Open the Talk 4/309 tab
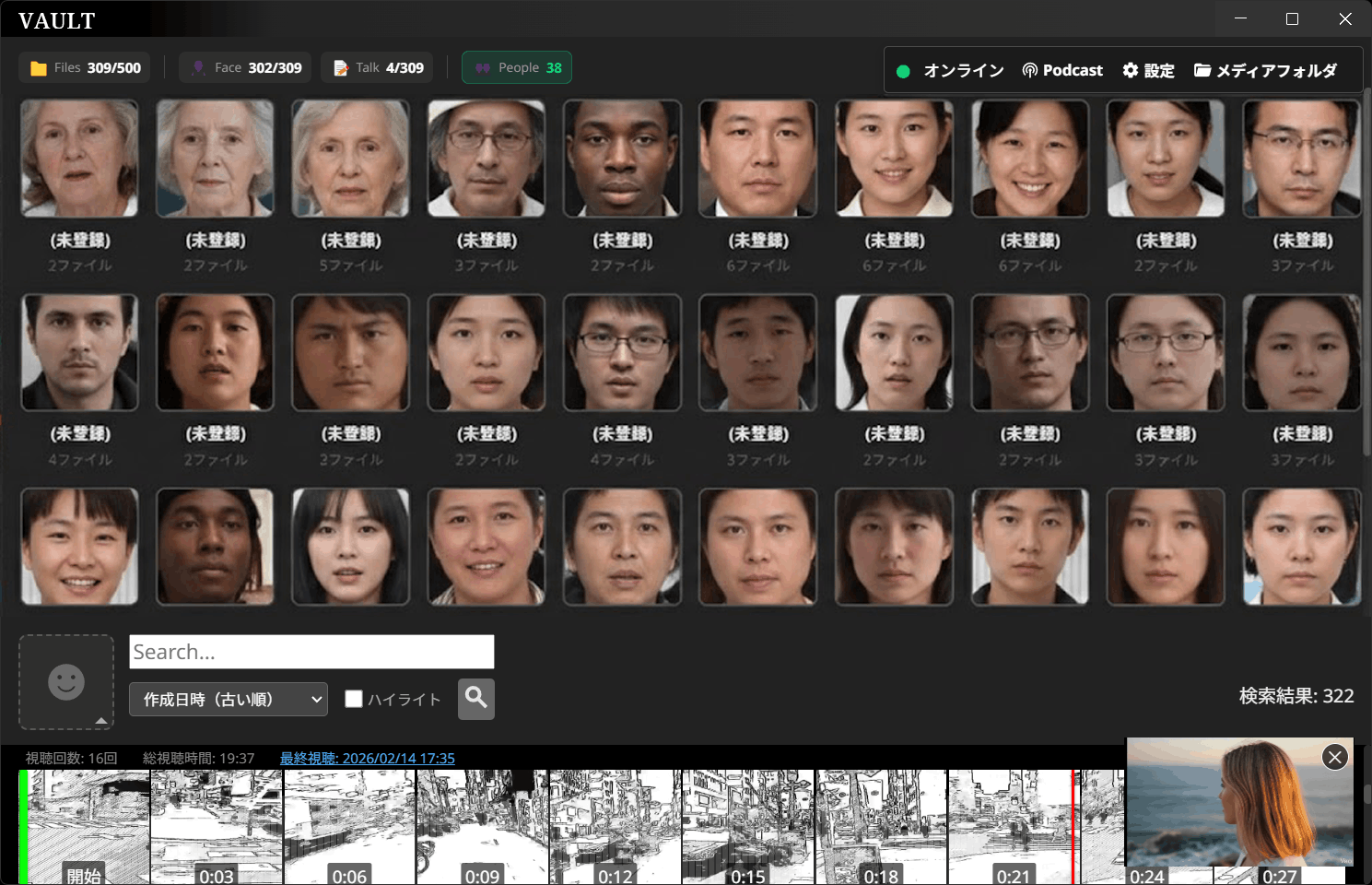This screenshot has height=885, width=1372. point(377,68)
